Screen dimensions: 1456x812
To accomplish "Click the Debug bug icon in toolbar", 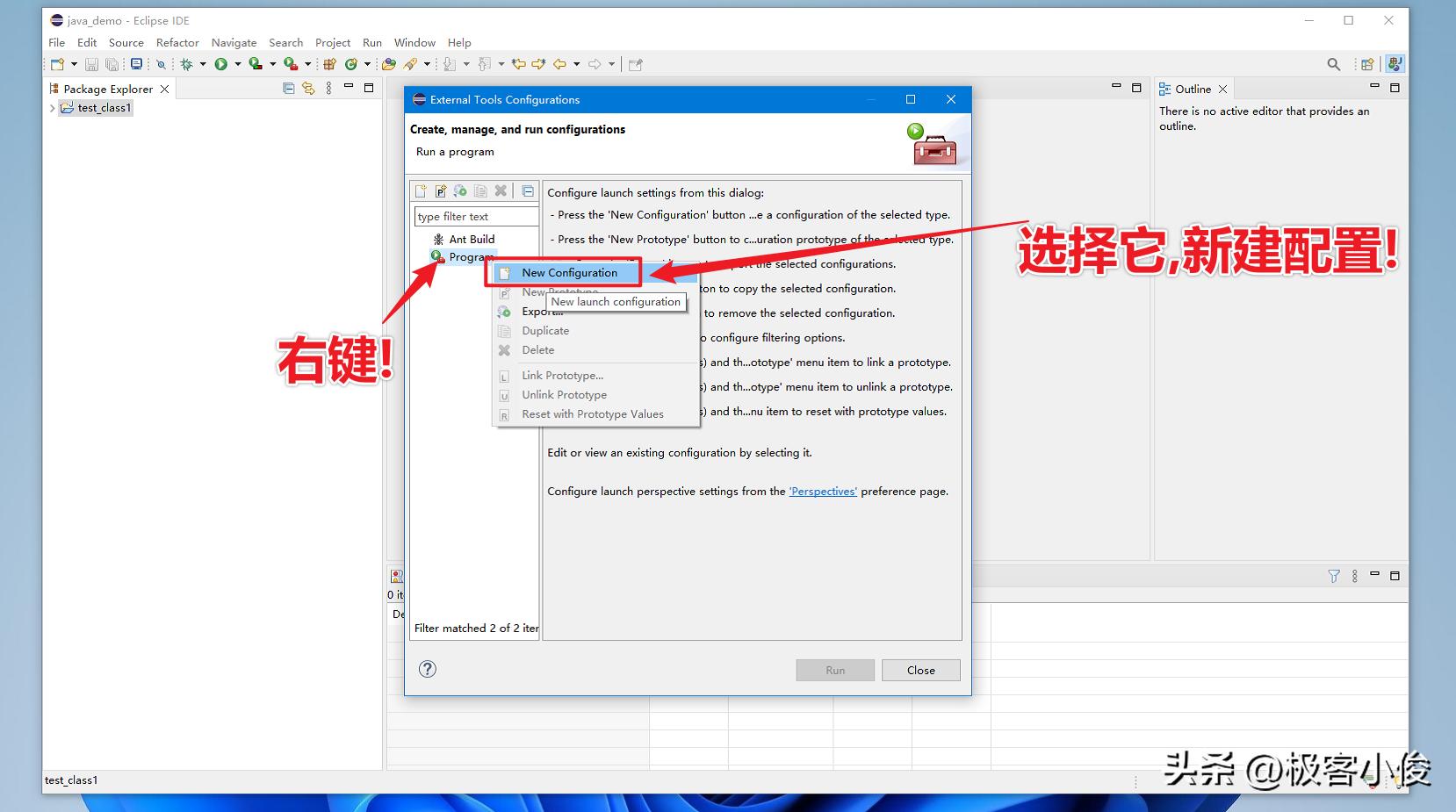I will click(188, 63).
